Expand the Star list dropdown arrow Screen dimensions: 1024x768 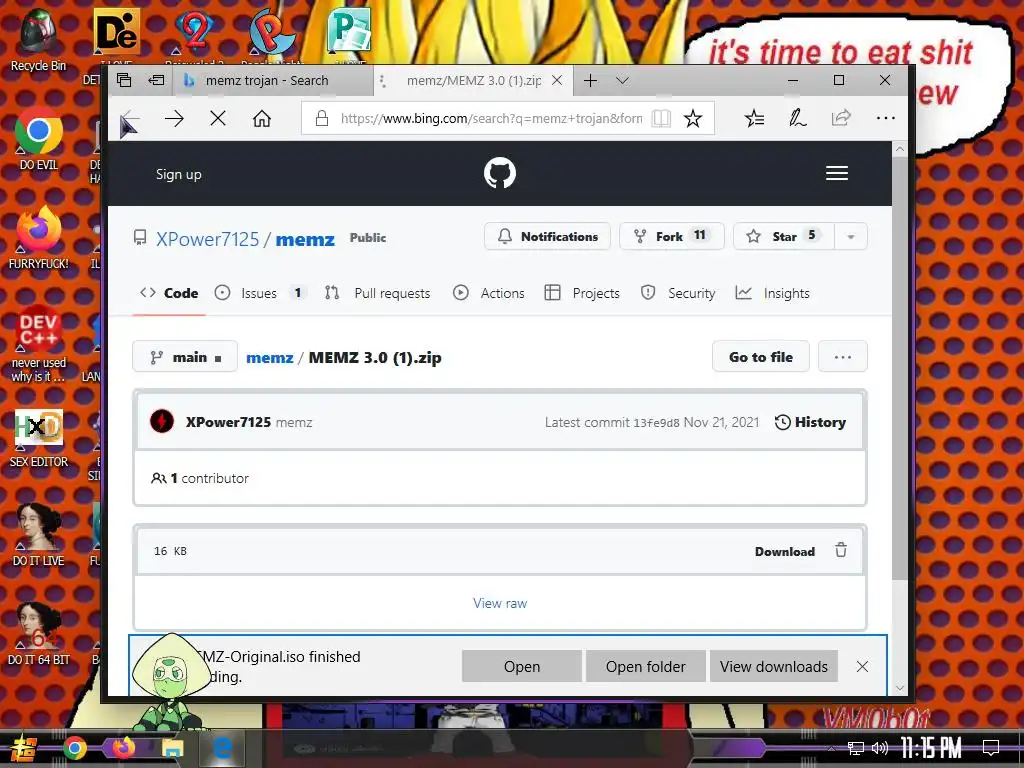851,236
